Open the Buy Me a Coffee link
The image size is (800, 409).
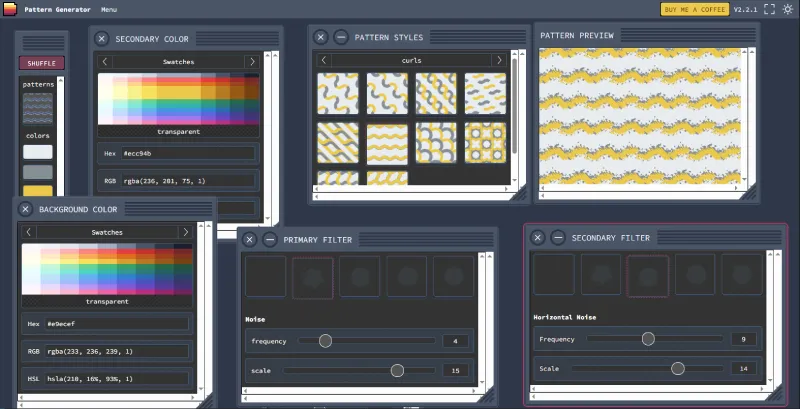695,9
